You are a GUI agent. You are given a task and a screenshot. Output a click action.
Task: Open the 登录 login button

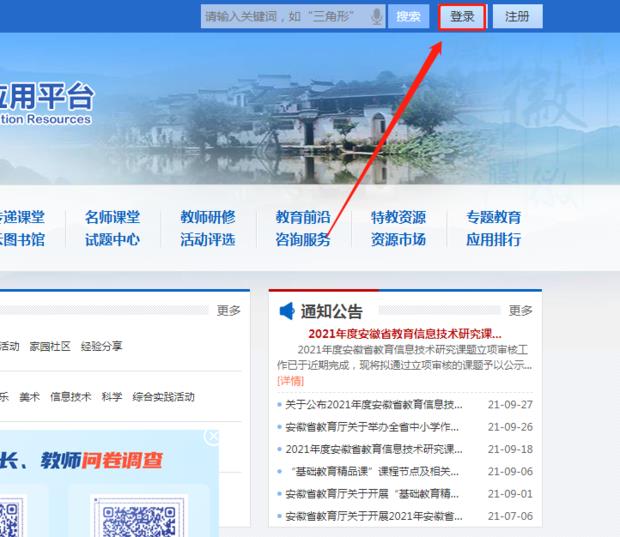(462, 17)
